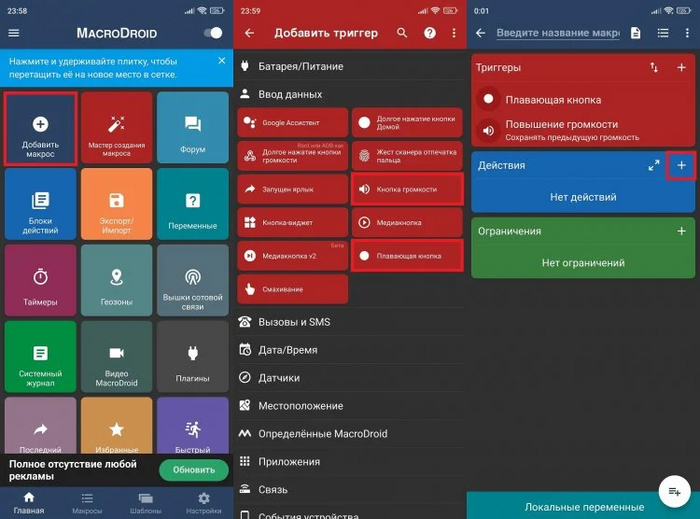This screenshot has width=700, height=519.
Task: Open Мастер создания макроса tile
Action: pyautogui.click(x=116, y=128)
